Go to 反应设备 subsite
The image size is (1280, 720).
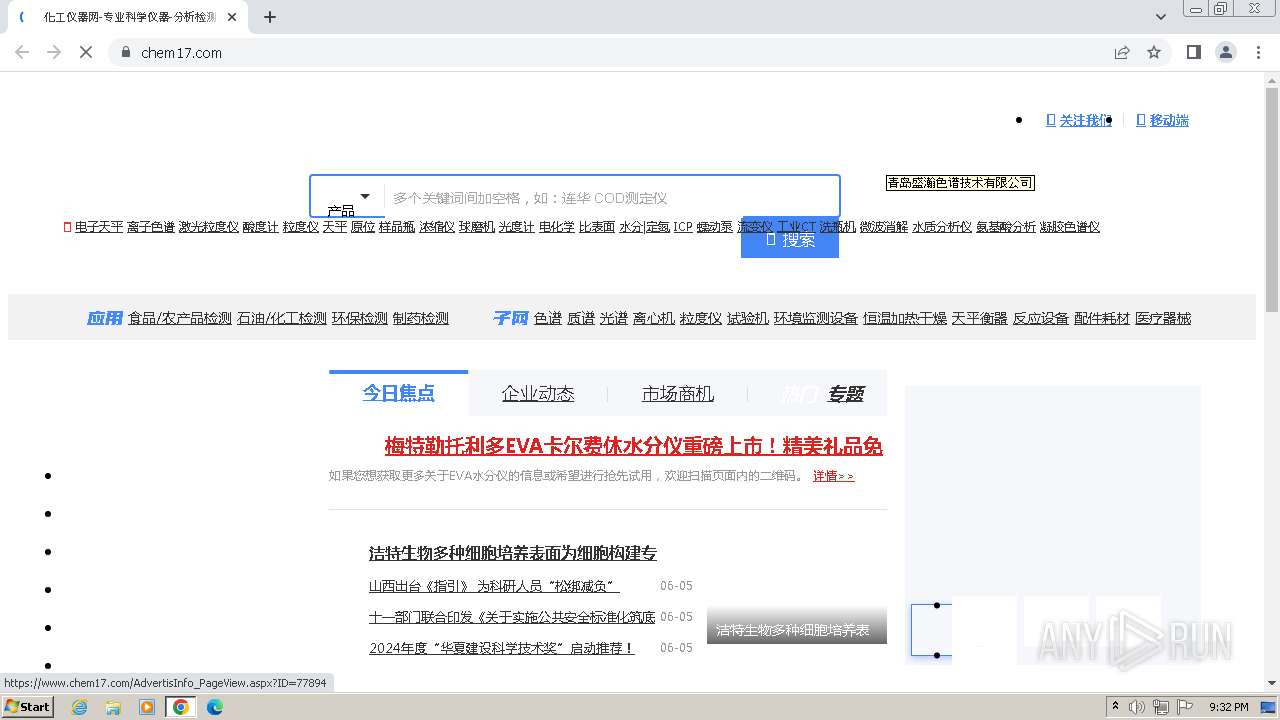point(1041,318)
